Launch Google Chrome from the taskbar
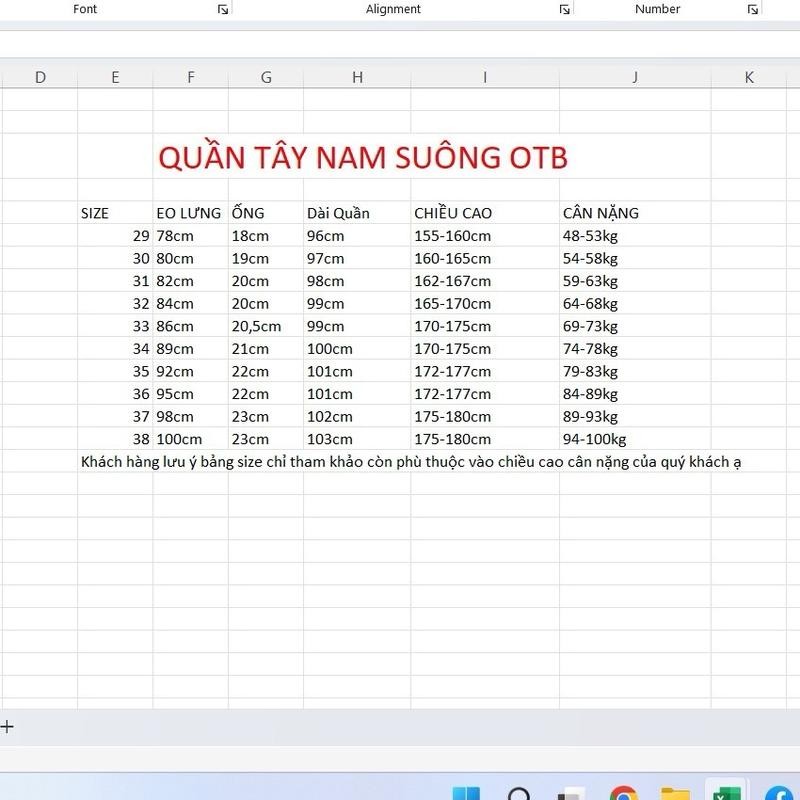 (623, 794)
